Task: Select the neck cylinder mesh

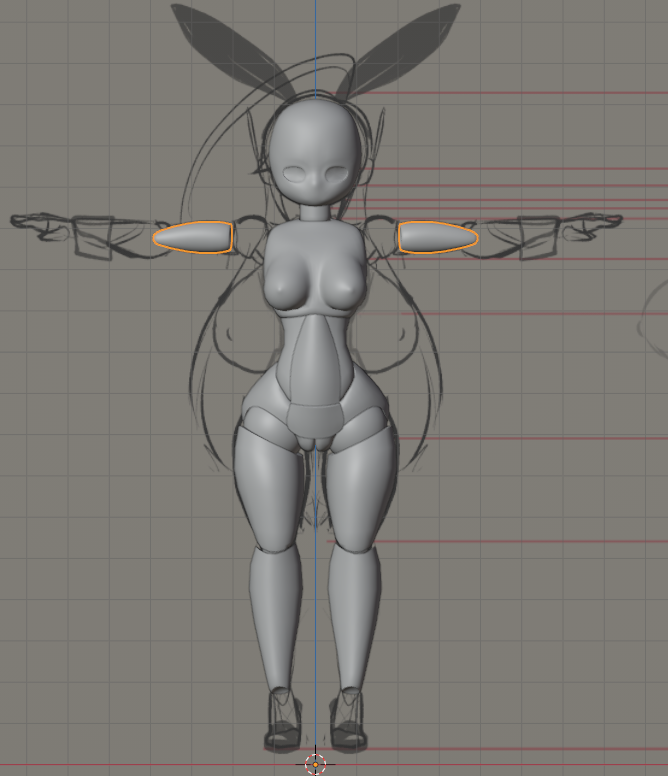Action: click(x=315, y=213)
